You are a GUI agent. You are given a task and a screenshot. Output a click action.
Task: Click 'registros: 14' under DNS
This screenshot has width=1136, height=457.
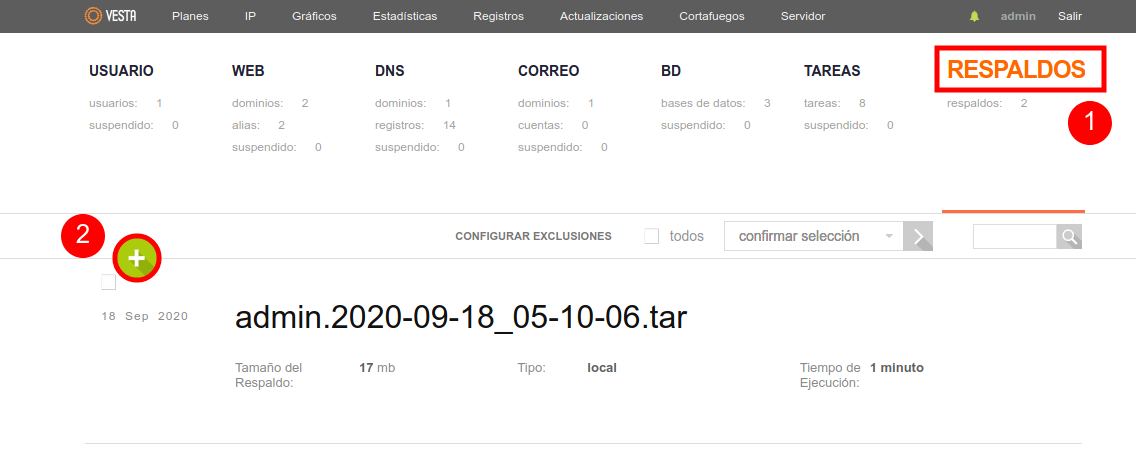click(x=415, y=125)
